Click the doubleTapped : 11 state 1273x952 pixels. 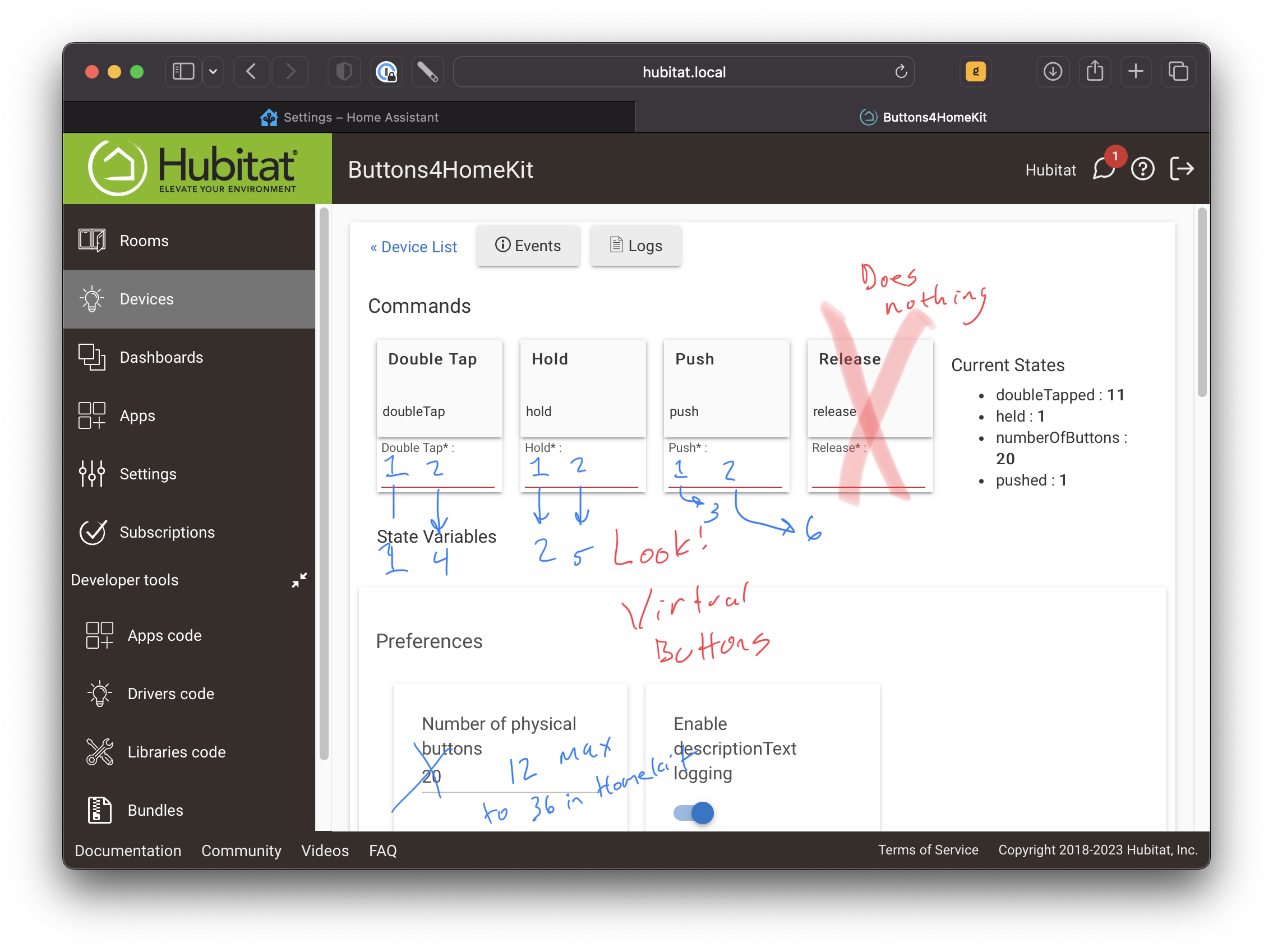pos(1060,395)
